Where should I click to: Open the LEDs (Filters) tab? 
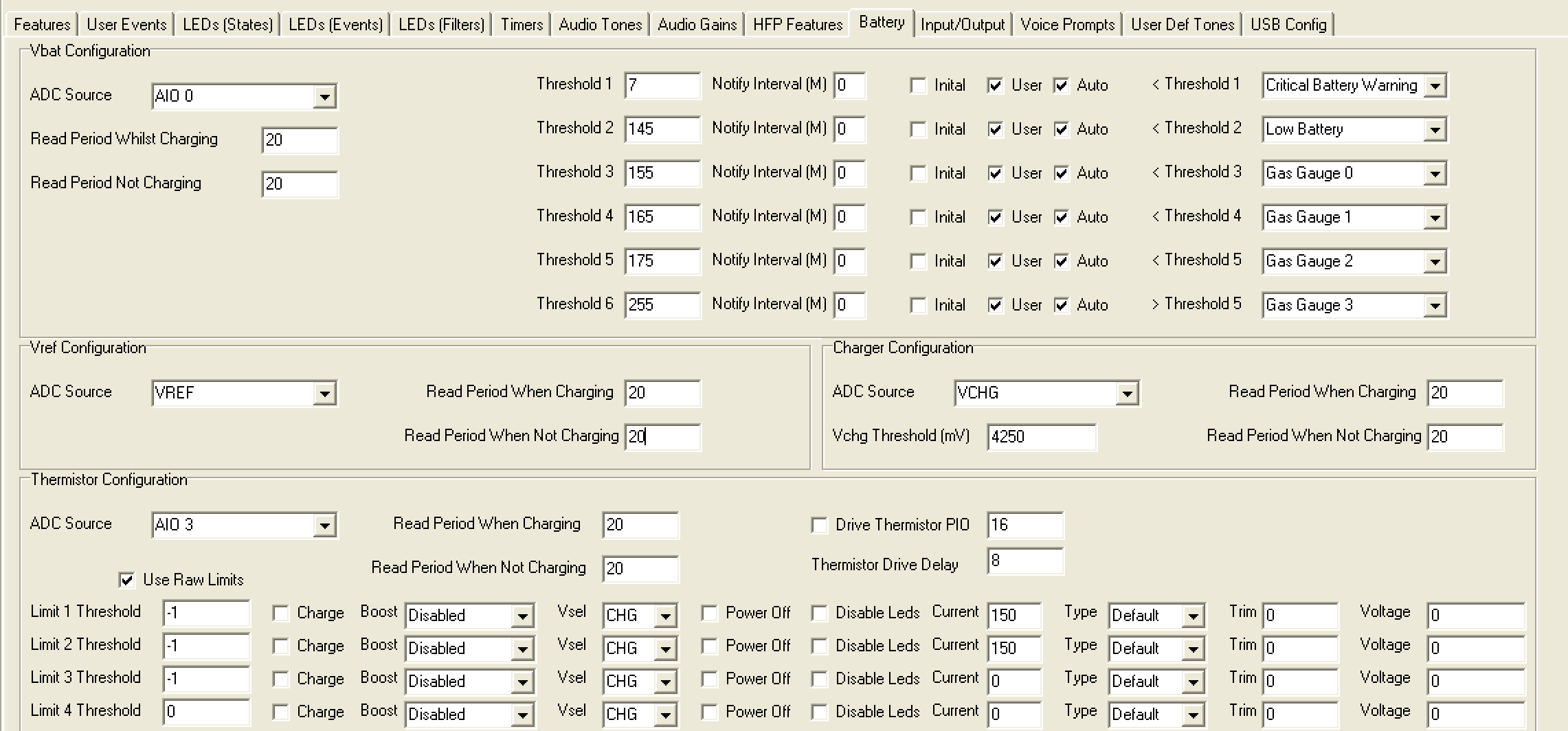point(441,25)
